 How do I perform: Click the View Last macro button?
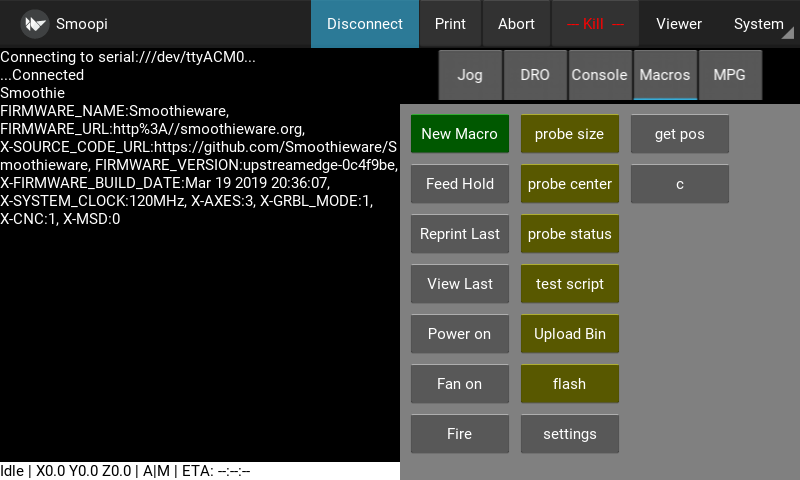[460, 284]
